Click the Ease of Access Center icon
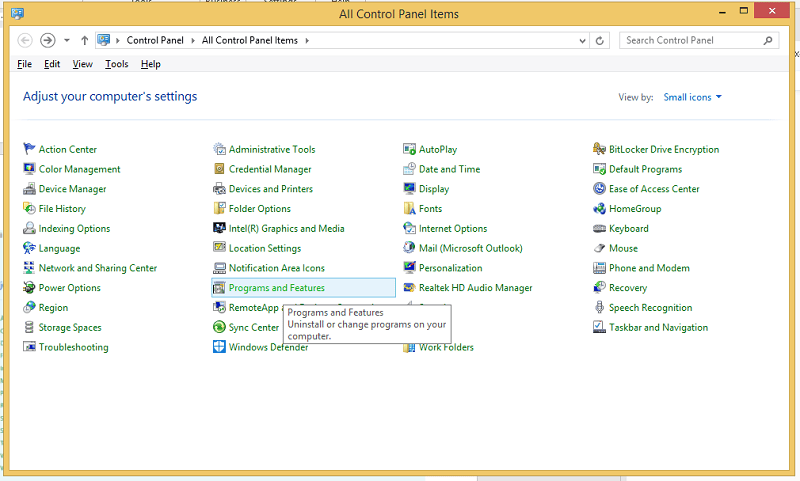Viewport: 800px width, 481px height. click(x=599, y=189)
